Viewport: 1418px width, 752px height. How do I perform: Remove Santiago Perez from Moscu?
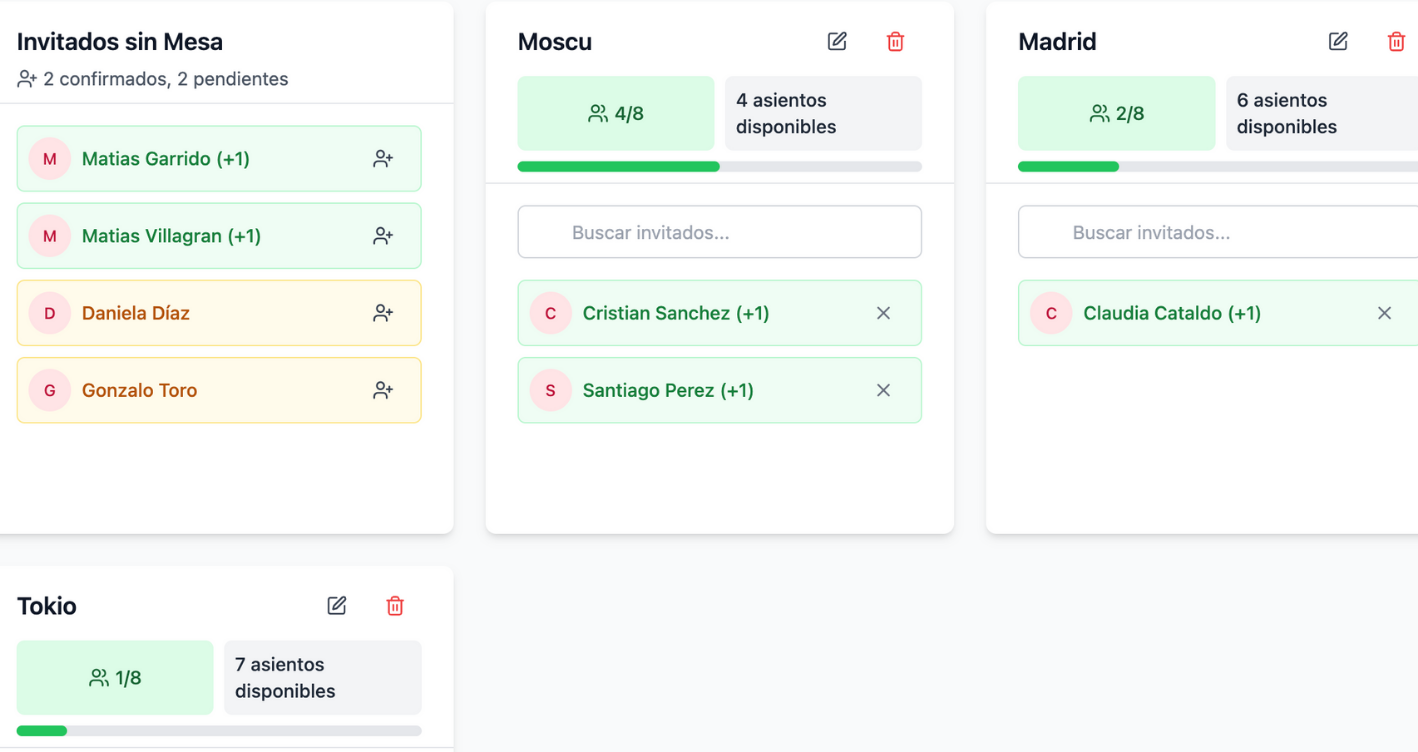coord(883,390)
